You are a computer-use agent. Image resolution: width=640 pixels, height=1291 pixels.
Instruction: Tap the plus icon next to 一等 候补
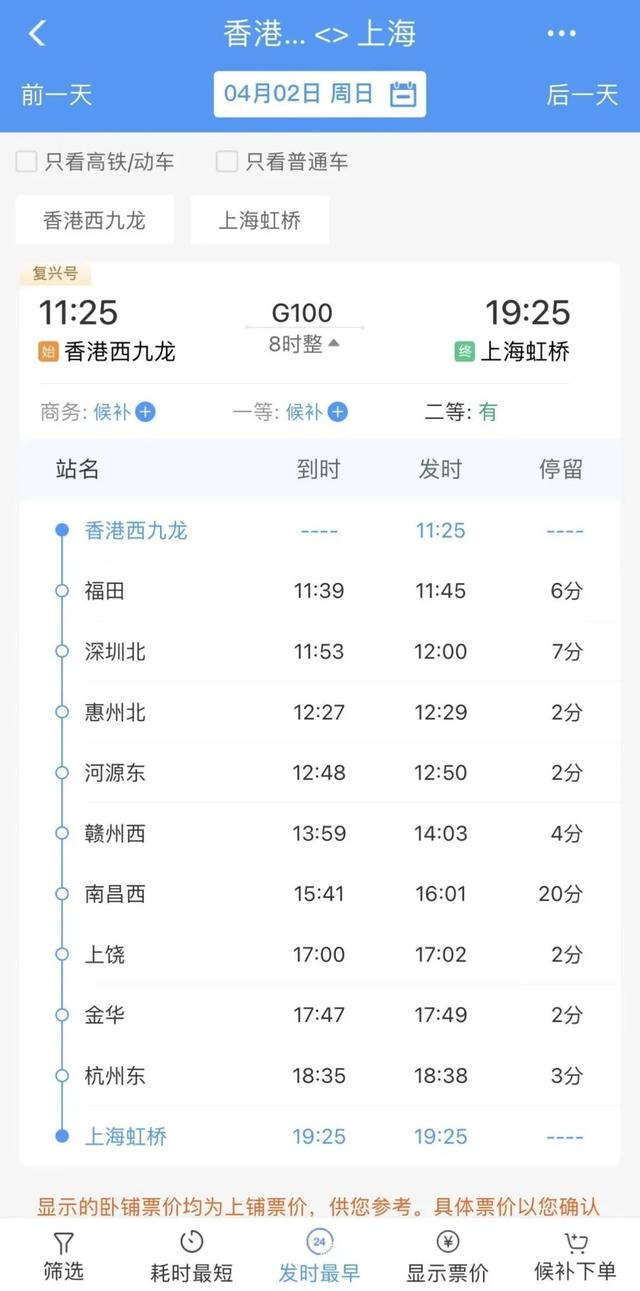(x=338, y=412)
